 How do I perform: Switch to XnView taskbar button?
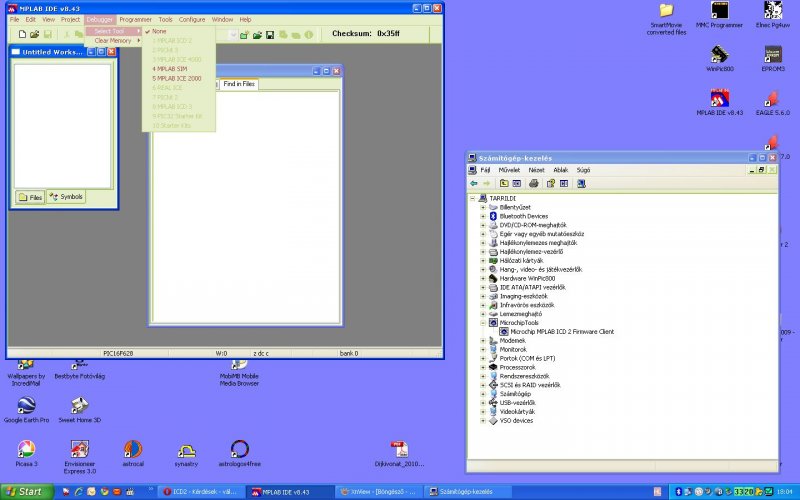click(x=379, y=492)
